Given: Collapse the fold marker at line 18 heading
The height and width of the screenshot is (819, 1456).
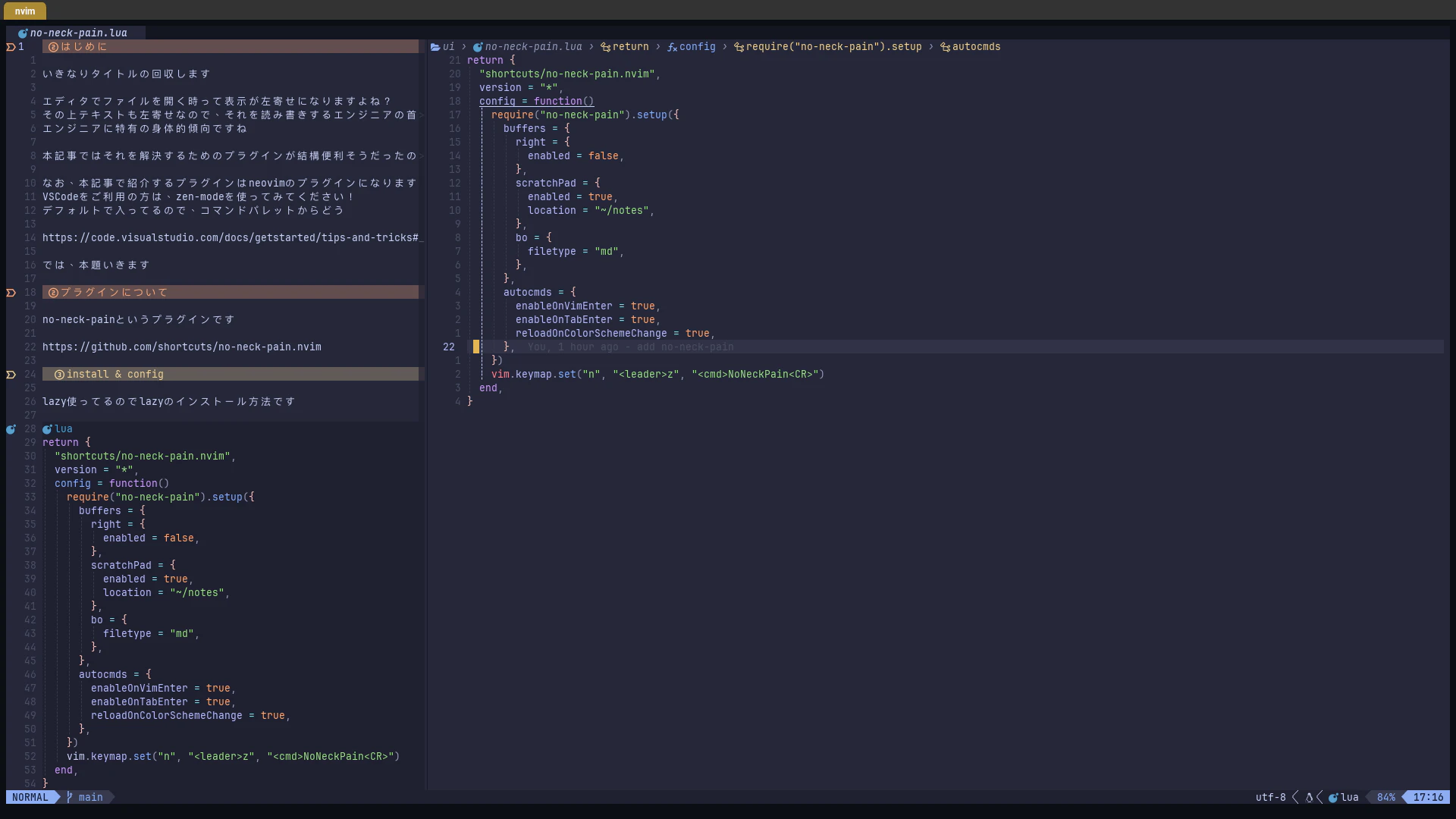Looking at the screenshot, I should (11, 293).
